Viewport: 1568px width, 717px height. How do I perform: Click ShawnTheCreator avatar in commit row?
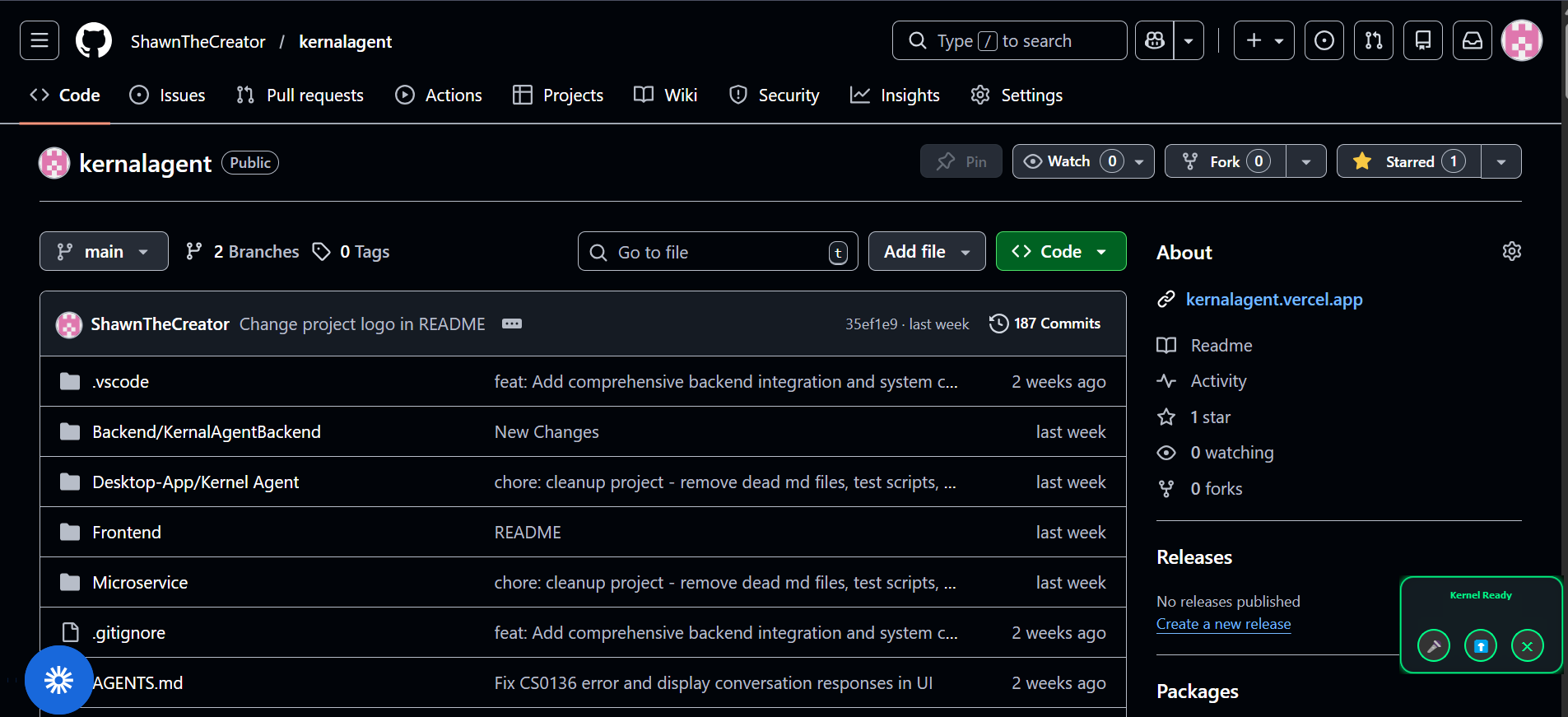[x=69, y=324]
